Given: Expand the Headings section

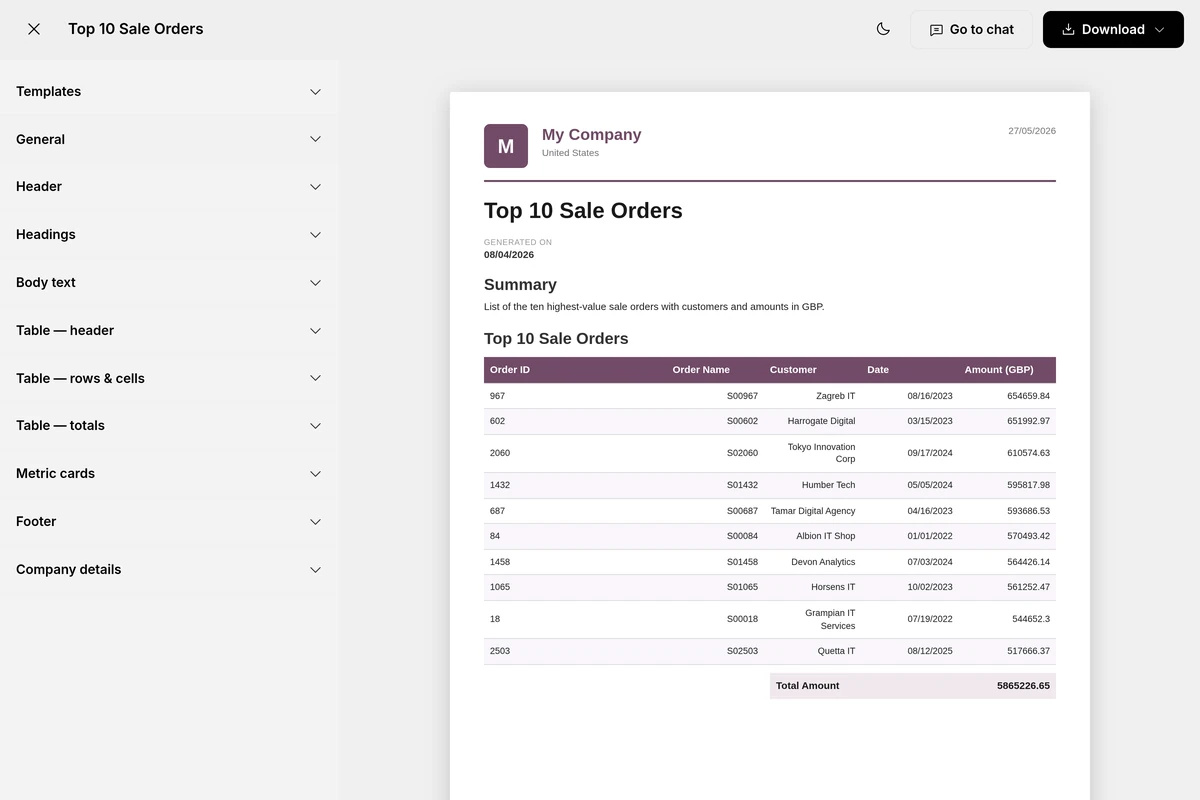Looking at the screenshot, I should (x=169, y=234).
